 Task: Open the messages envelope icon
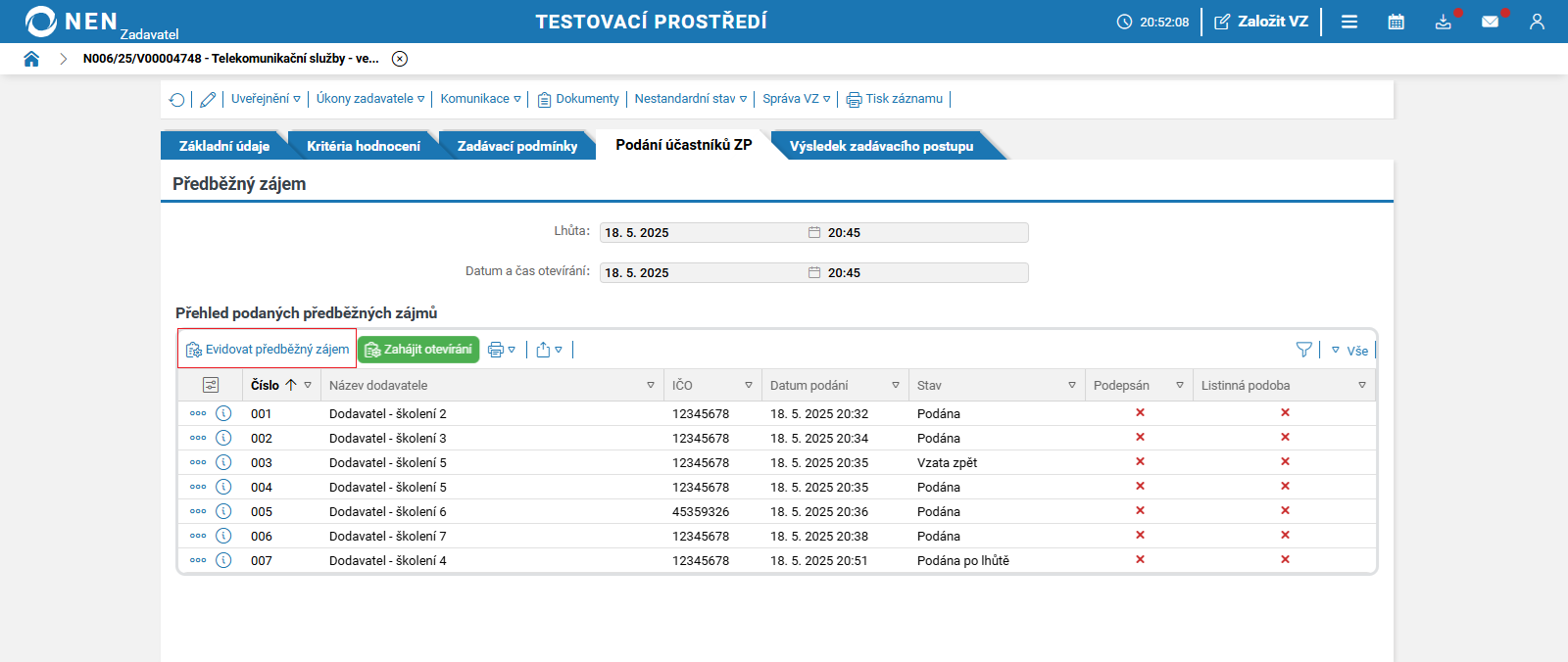tap(1491, 22)
